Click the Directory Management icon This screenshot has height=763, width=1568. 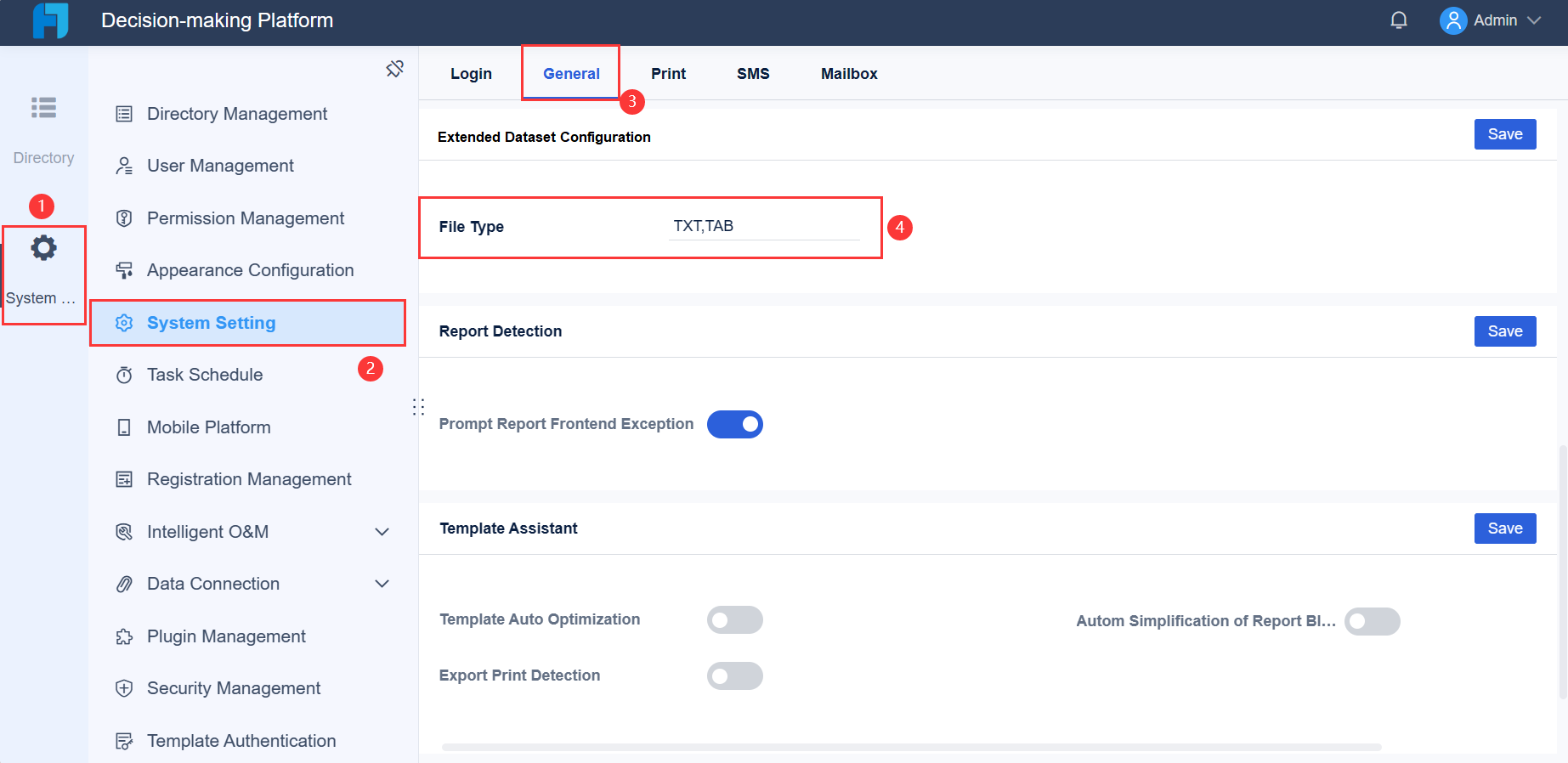(x=124, y=114)
